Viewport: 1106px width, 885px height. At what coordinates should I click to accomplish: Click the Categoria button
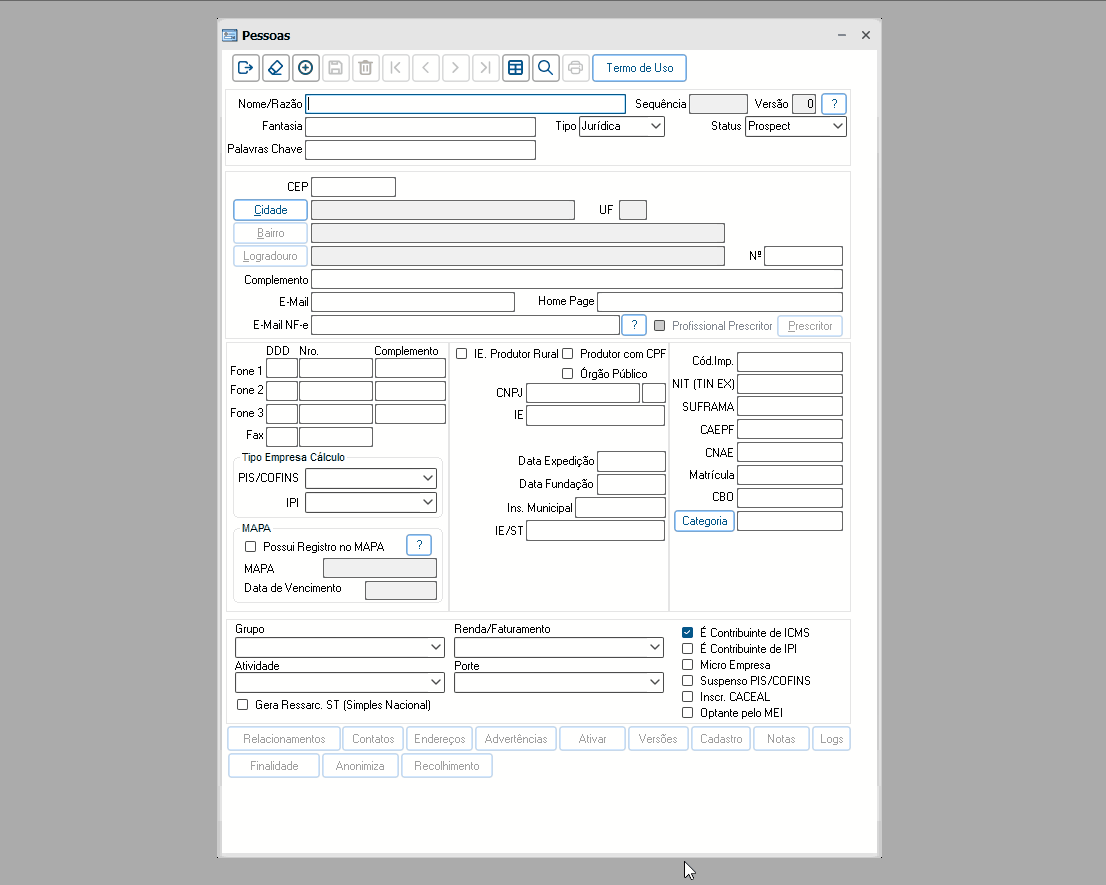click(704, 521)
